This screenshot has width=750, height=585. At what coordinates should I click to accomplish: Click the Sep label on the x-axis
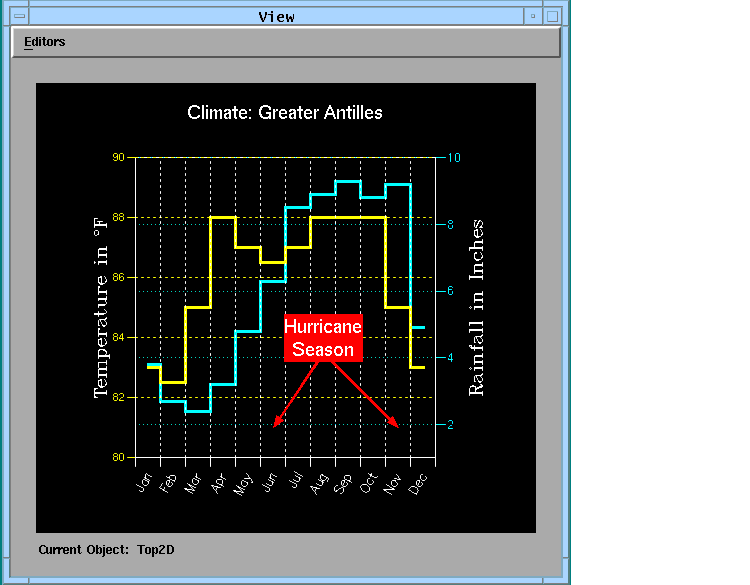(x=344, y=485)
